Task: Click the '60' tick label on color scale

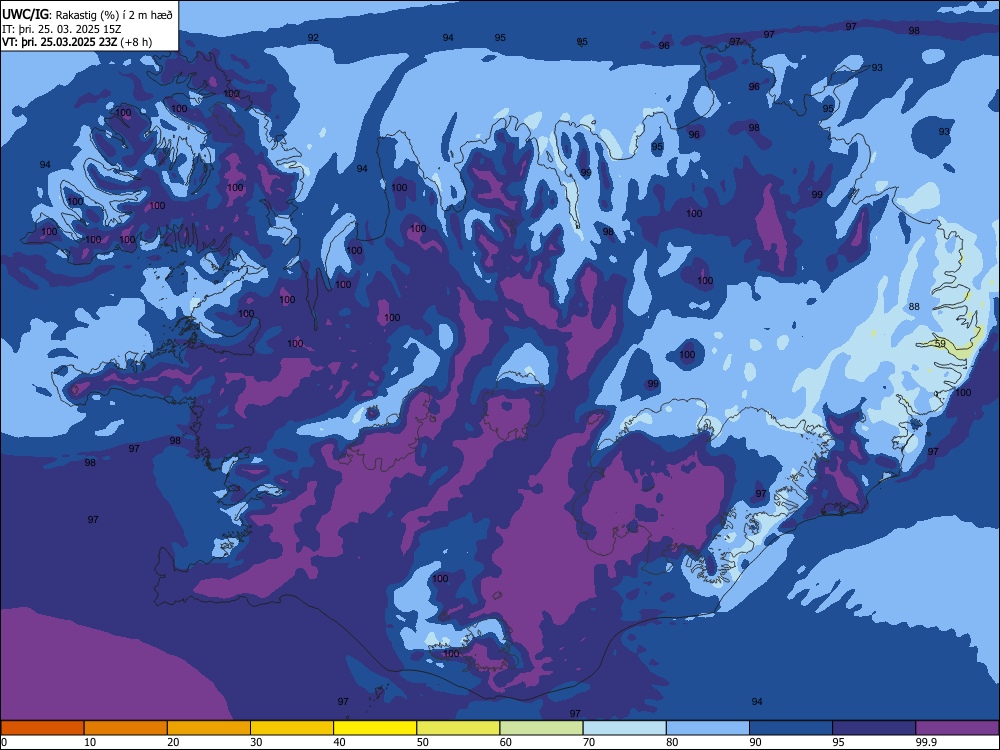Action: click(x=506, y=742)
